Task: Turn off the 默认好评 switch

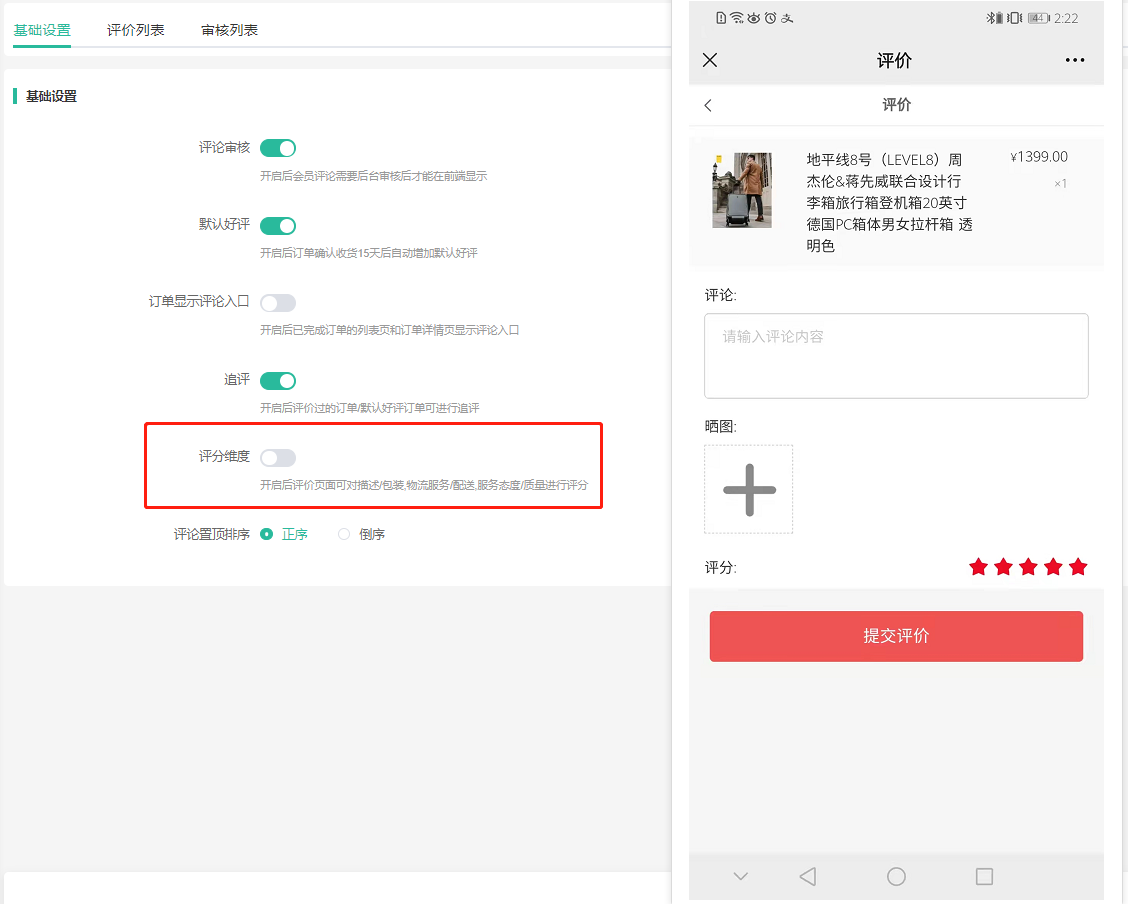Action: 278,226
